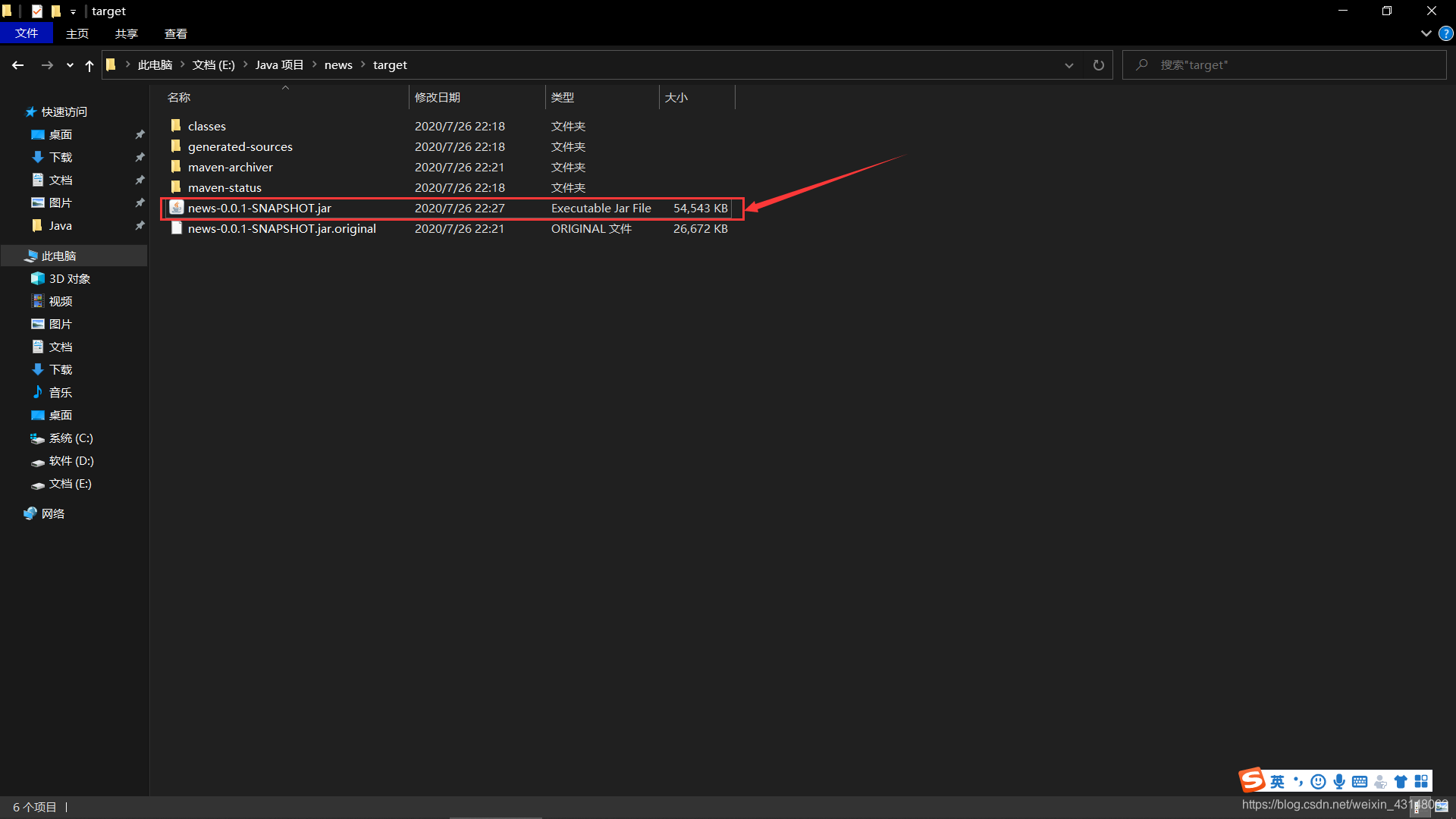Open the Help question mark icon
Screen dimensions: 1456x819
(1446, 33)
